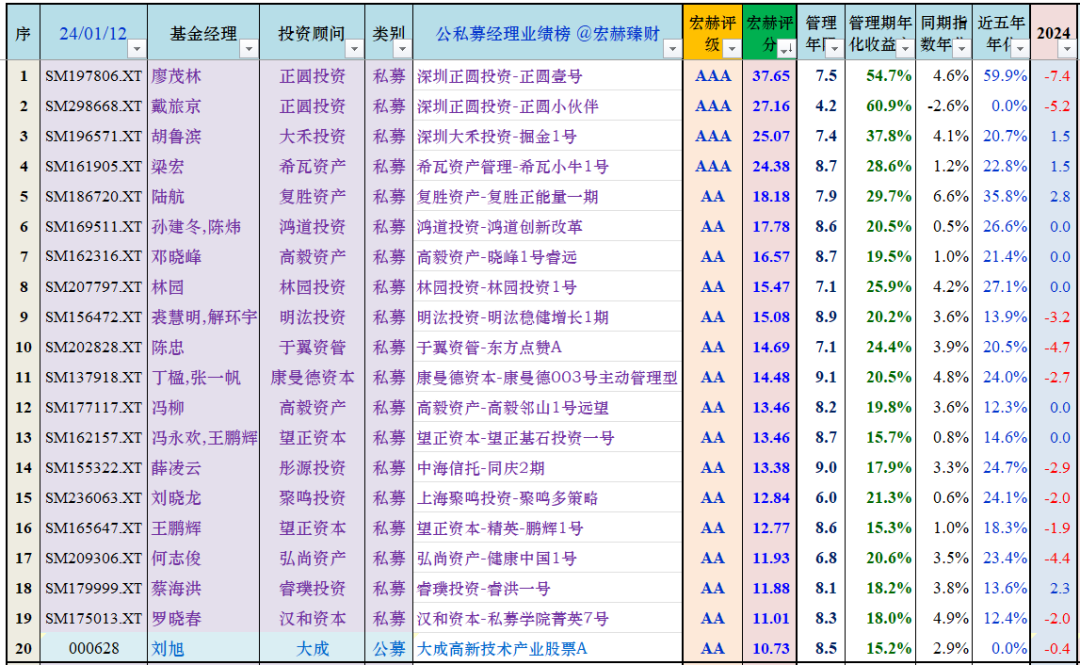Select fund name 弘尚资产-健康中国1号
1080x665 pixels.
[548, 558]
